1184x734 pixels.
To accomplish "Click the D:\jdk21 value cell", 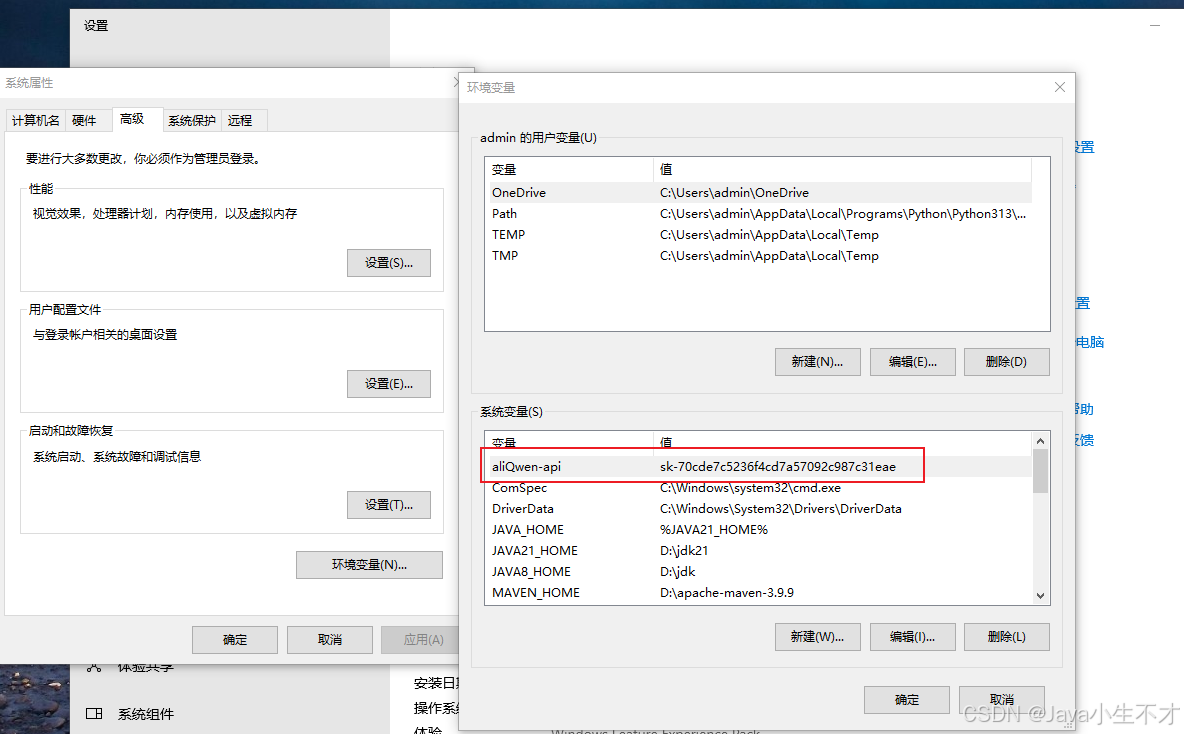I will click(x=684, y=551).
